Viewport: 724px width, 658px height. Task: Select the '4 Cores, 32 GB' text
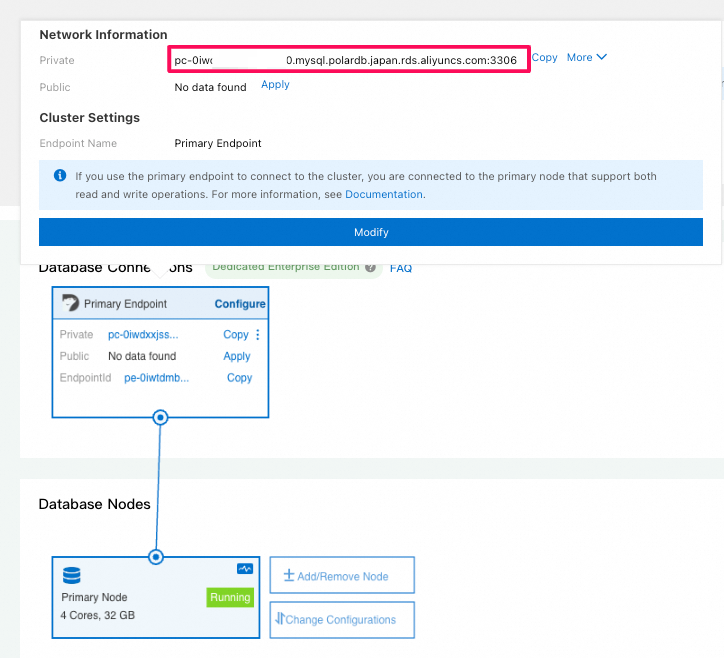pos(98,615)
